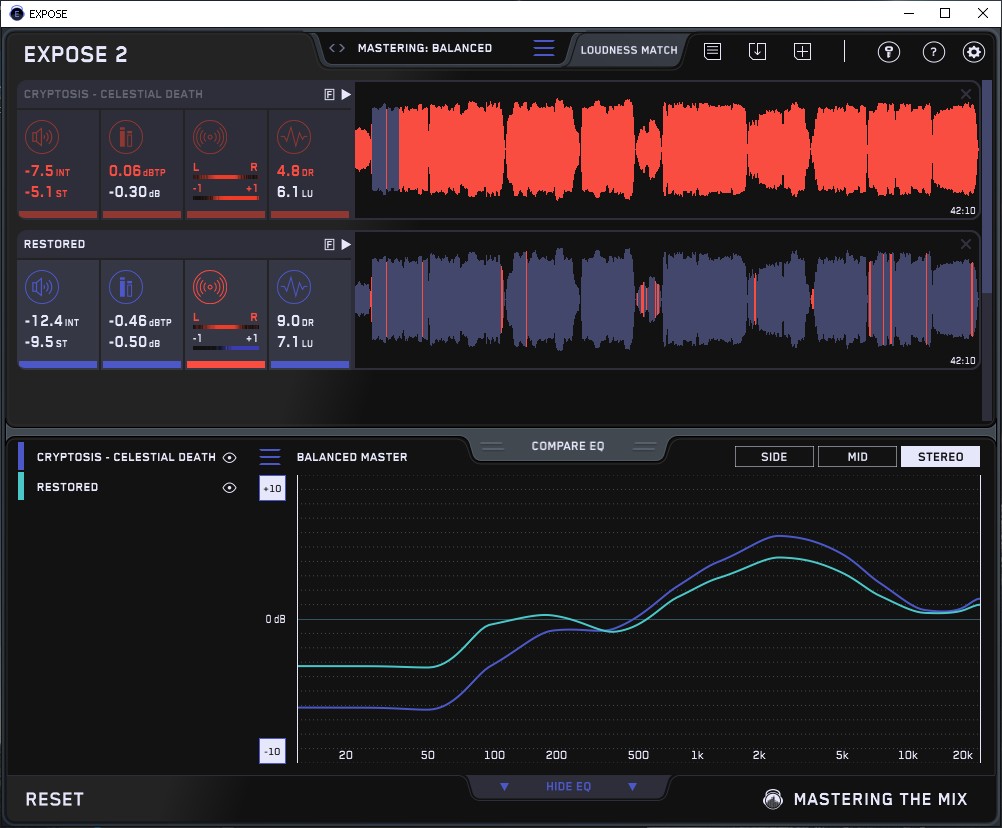The image size is (1002, 828).
Task: Collapse the EQ panel with Hide EQ
Action: point(568,787)
